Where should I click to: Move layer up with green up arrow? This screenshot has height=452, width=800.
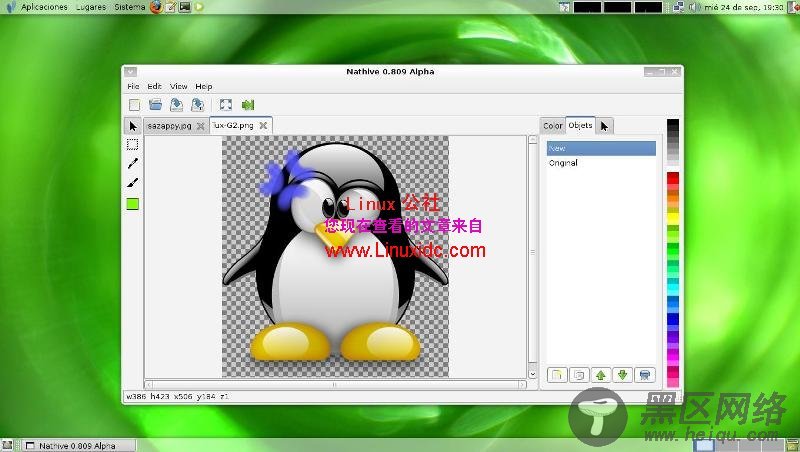coord(601,375)
